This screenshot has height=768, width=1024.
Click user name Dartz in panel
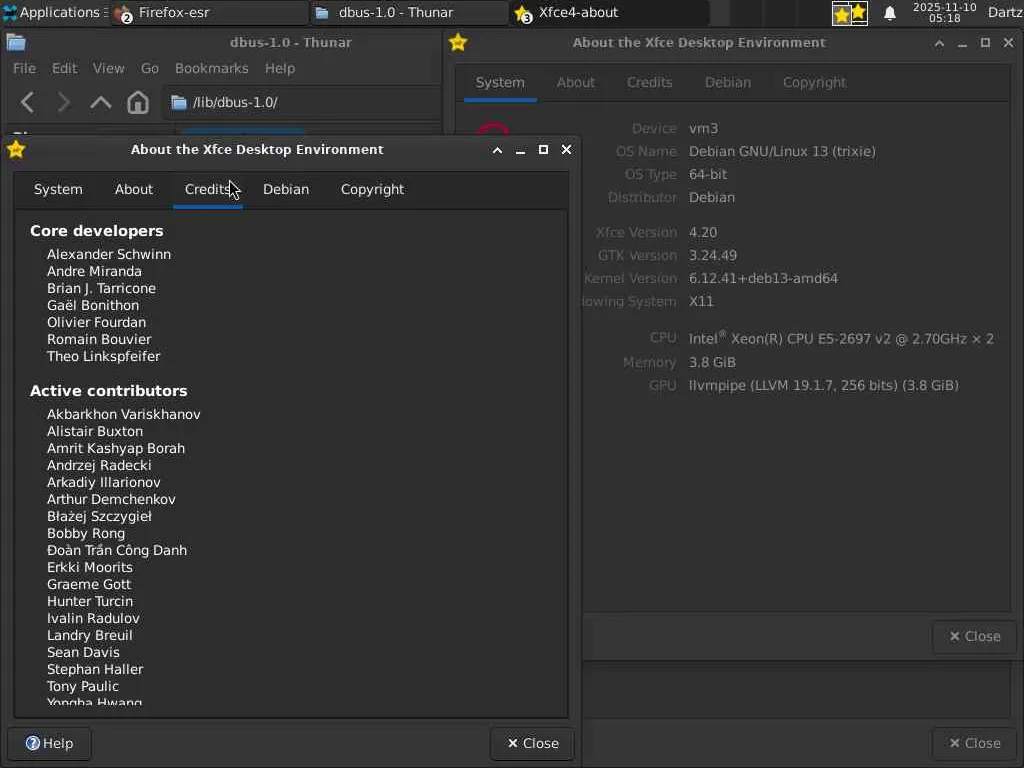click(x=1005, y=12)
